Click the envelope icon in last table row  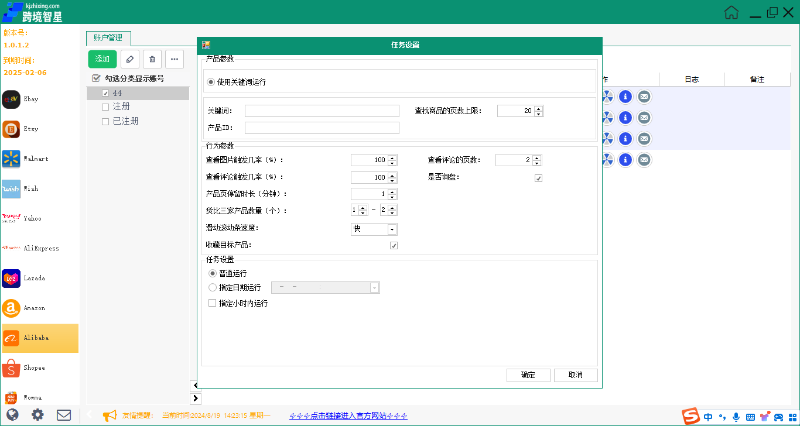(x=644, y=160)
